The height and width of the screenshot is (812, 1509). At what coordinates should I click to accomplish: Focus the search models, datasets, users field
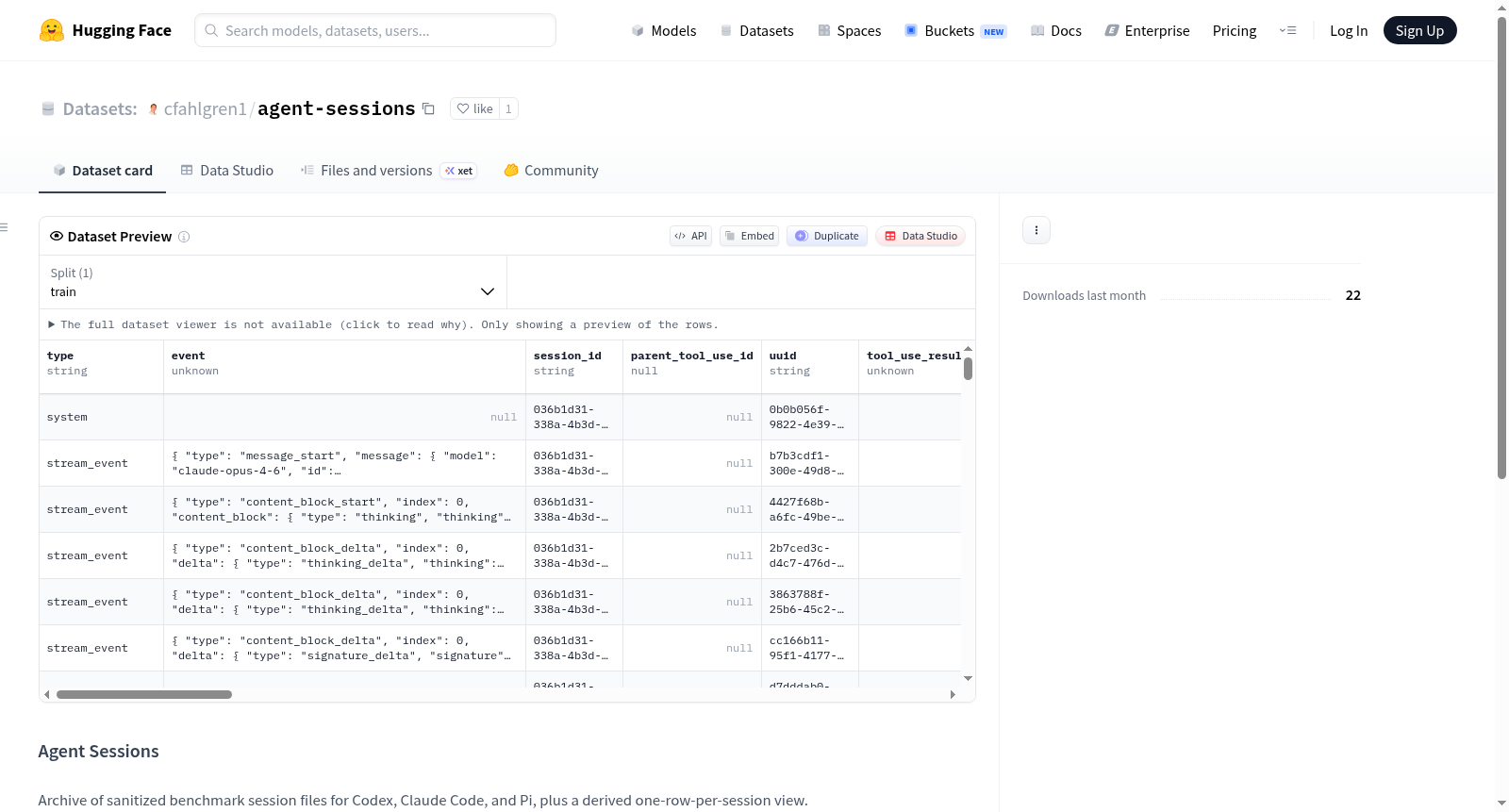pyautogui.click(x=375, y=30)
